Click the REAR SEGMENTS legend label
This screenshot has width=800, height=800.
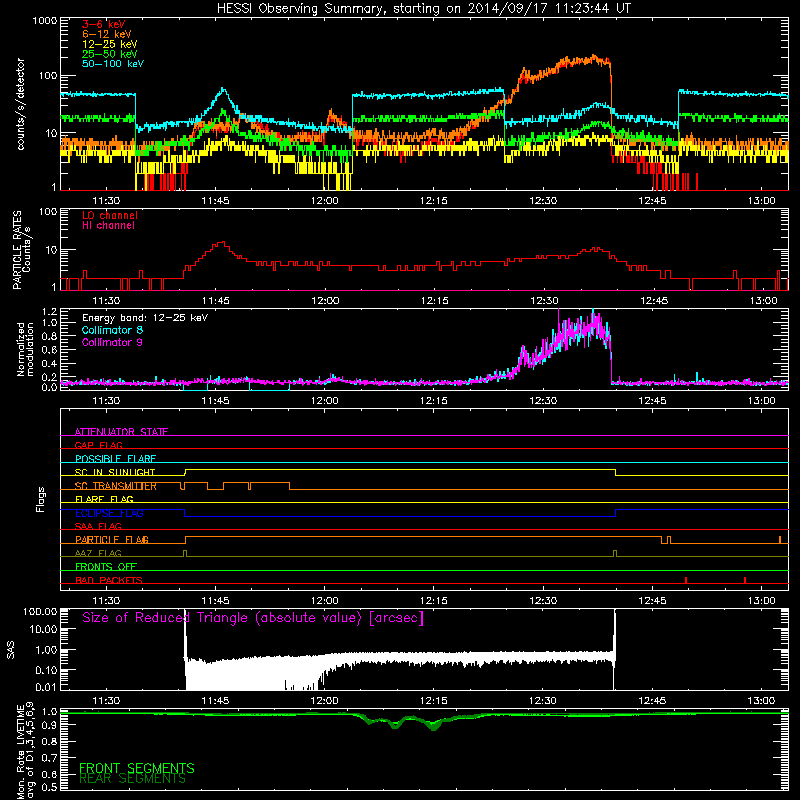(132, 779)
